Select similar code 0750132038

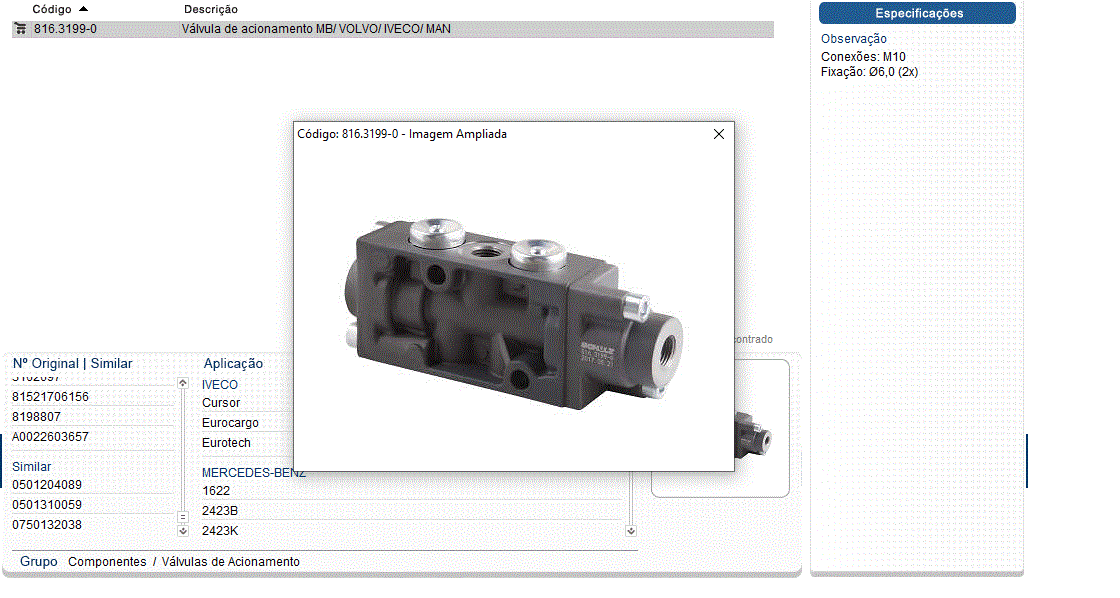click(47, 525)
